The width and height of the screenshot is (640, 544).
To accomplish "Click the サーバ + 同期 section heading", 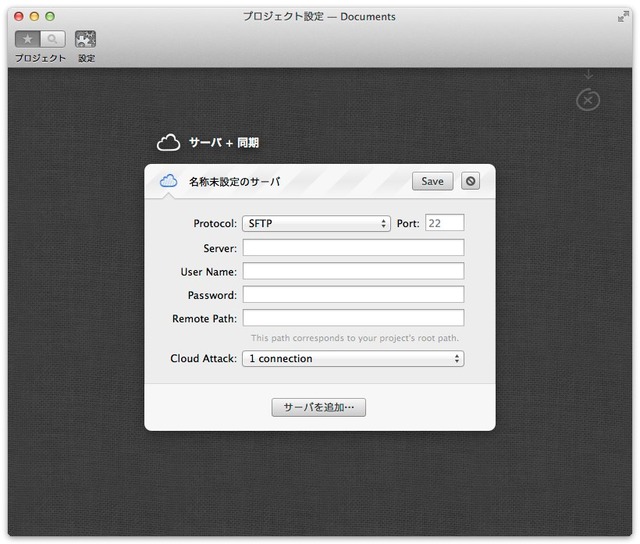I will pos(224,143).
